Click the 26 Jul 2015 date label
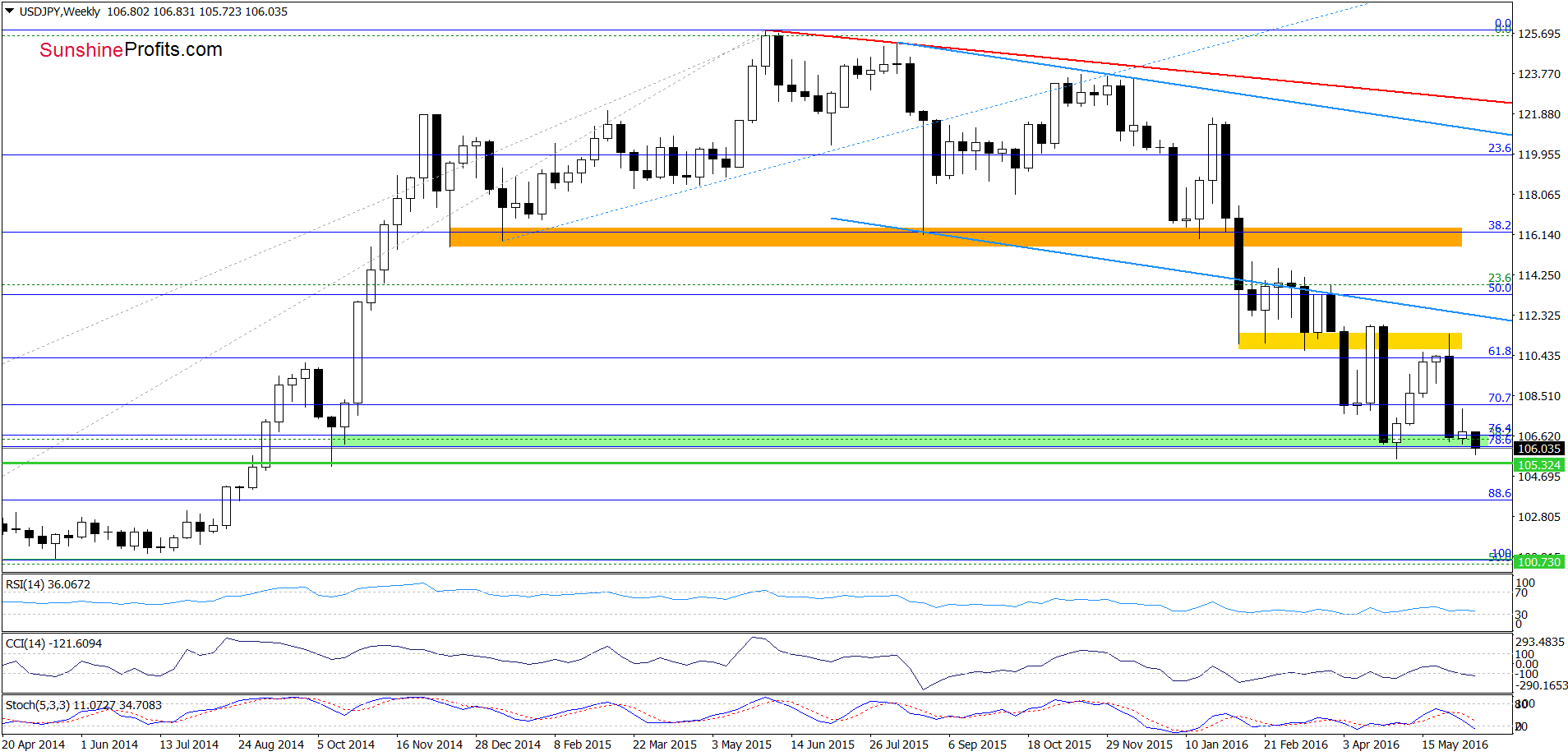 [x=899, y=744]
